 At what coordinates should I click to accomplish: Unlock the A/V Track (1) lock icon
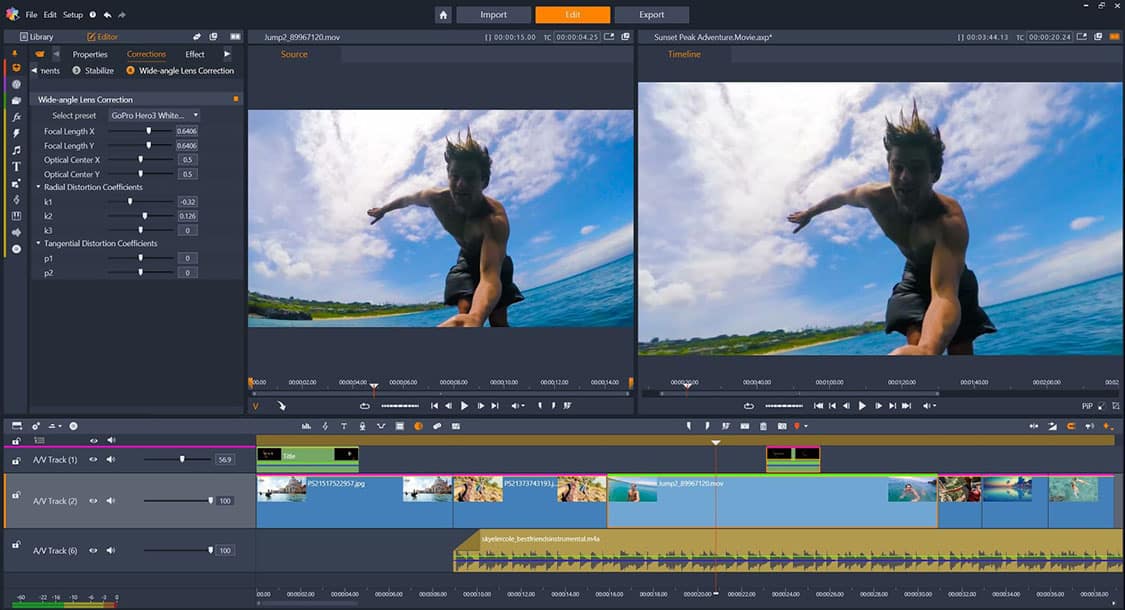click(x=16, y=460)
